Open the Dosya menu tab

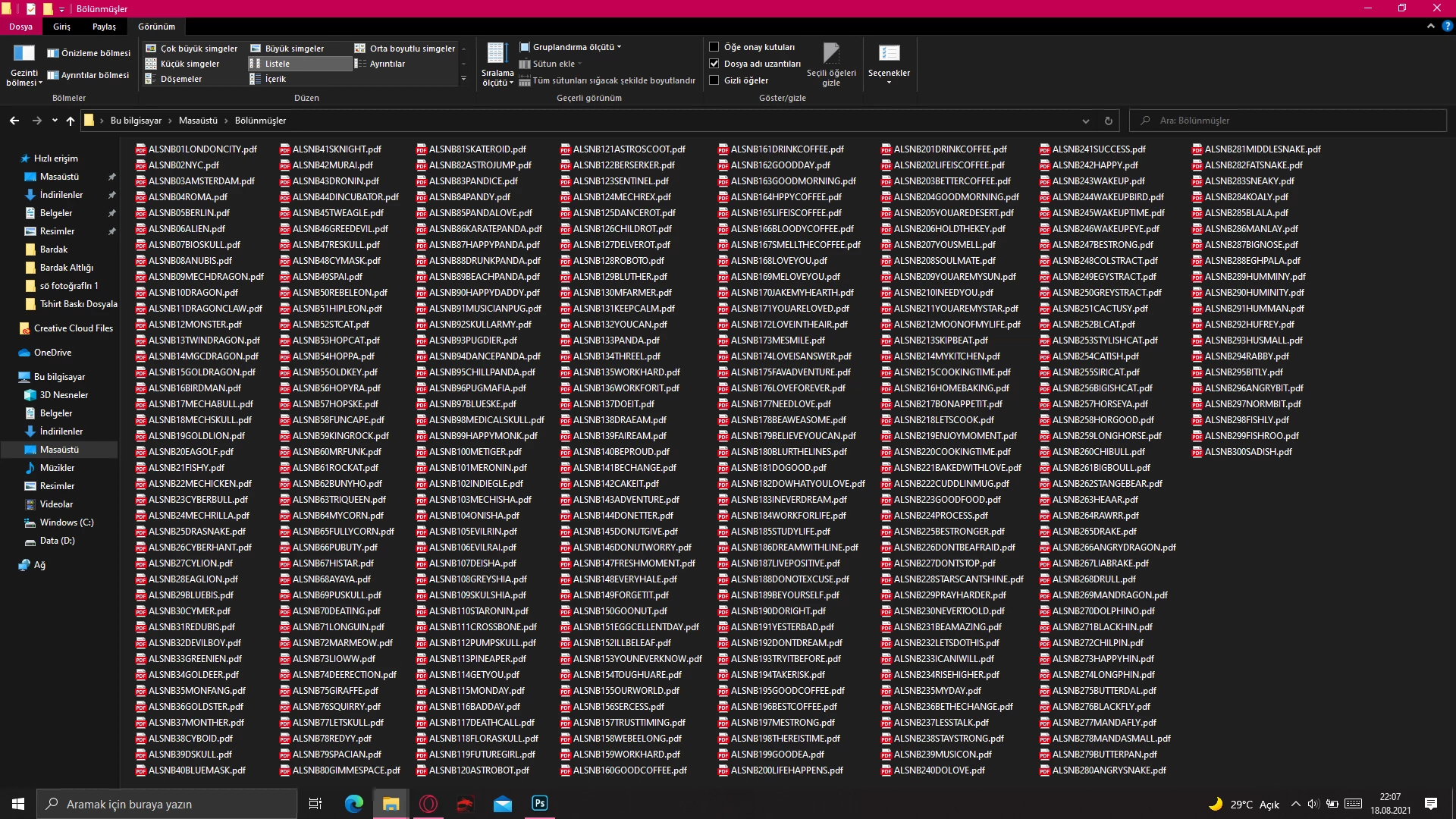(x=20, y=27)
